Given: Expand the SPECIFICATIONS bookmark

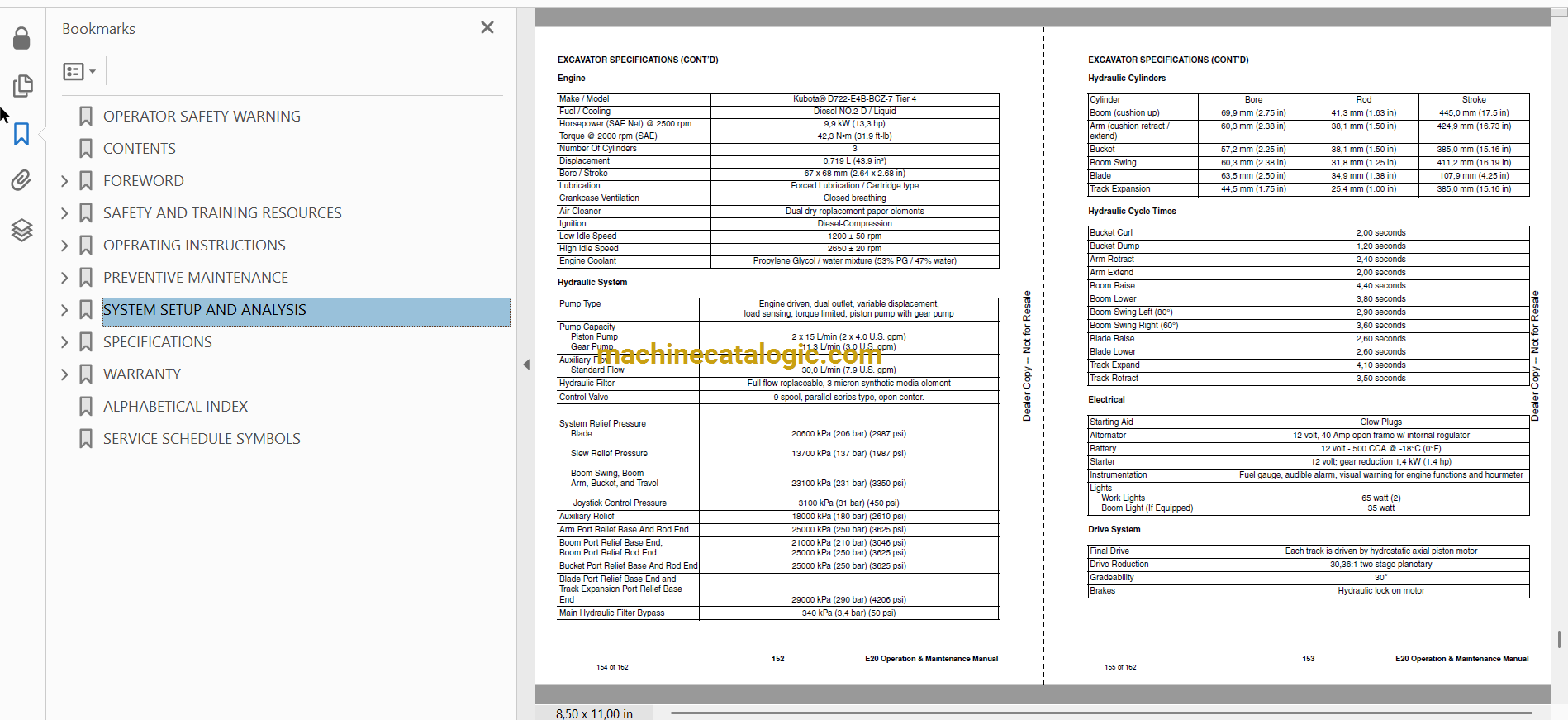Looking at the screenshot, I should 64,342.
